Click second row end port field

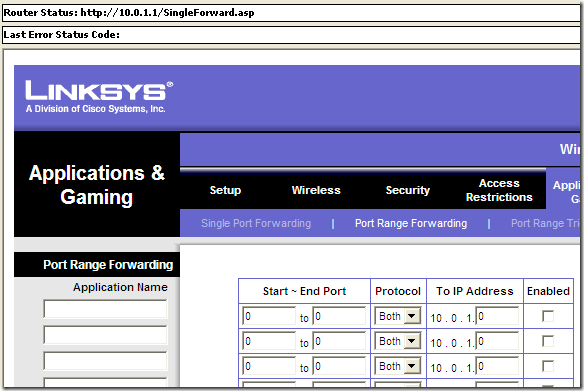339,341
